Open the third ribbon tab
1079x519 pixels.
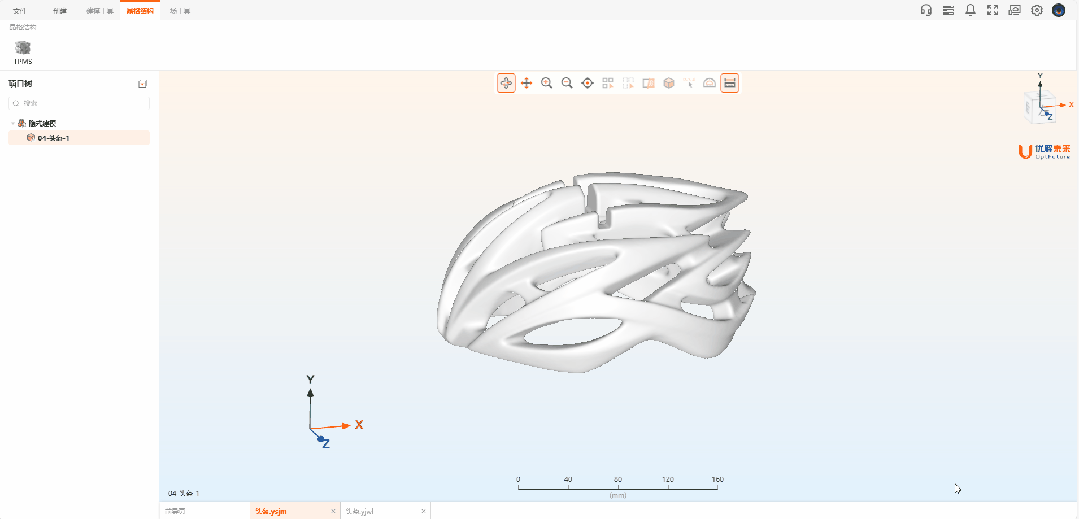(100, 11)
